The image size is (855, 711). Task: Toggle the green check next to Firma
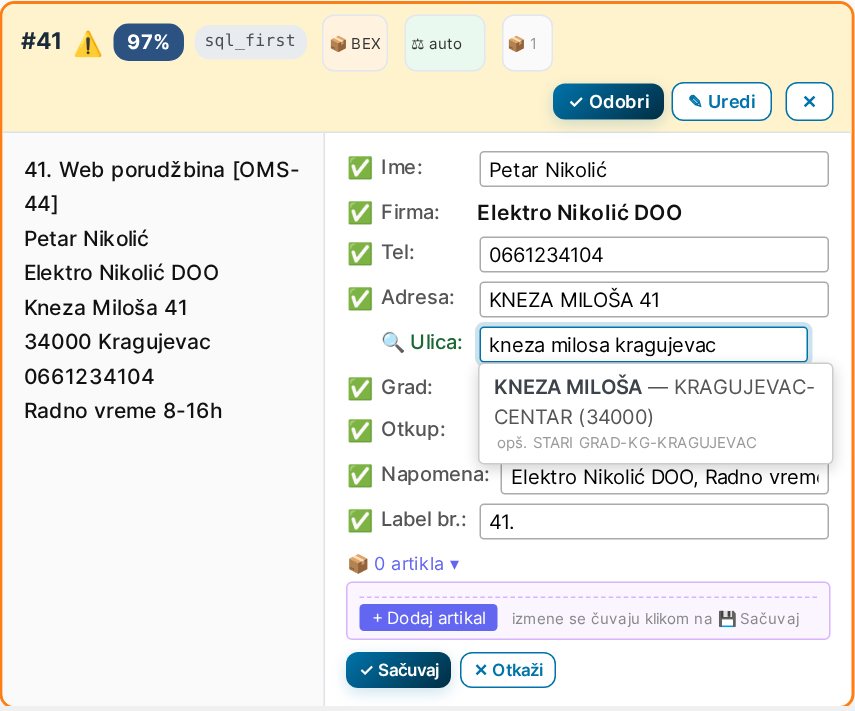tap(360, 213)
